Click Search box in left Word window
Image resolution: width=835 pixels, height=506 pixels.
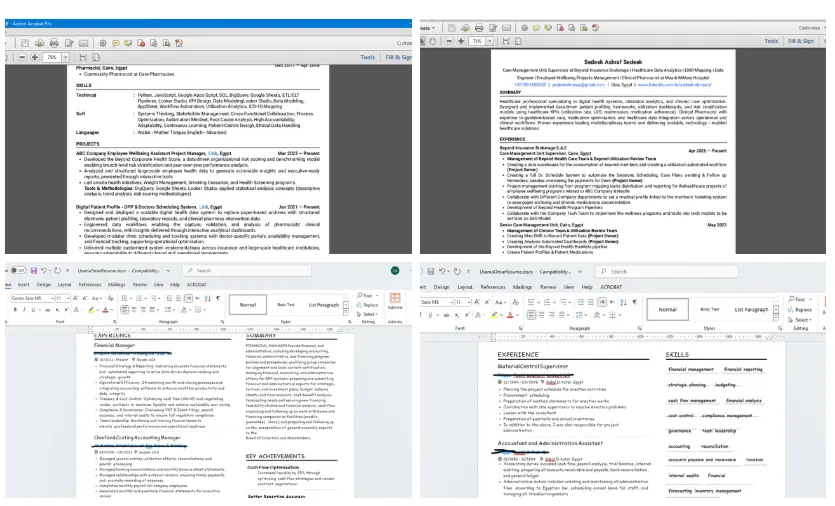(x=247, y=271)
